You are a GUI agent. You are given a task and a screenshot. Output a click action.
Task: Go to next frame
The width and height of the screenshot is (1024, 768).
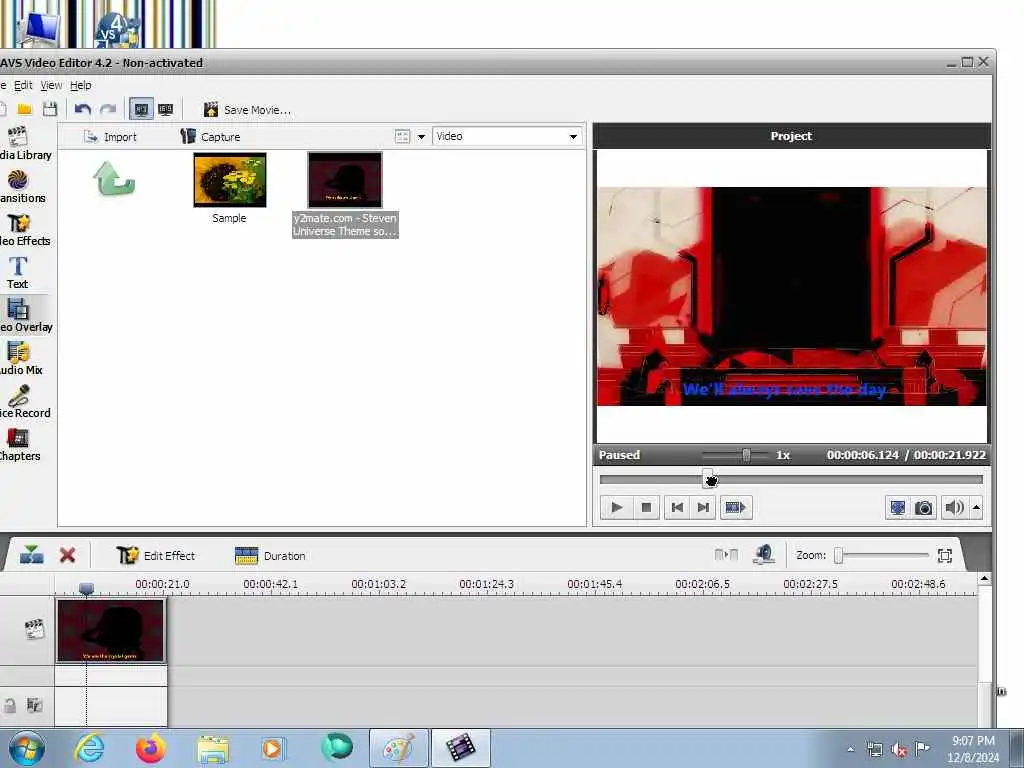(x=703, y=507)
